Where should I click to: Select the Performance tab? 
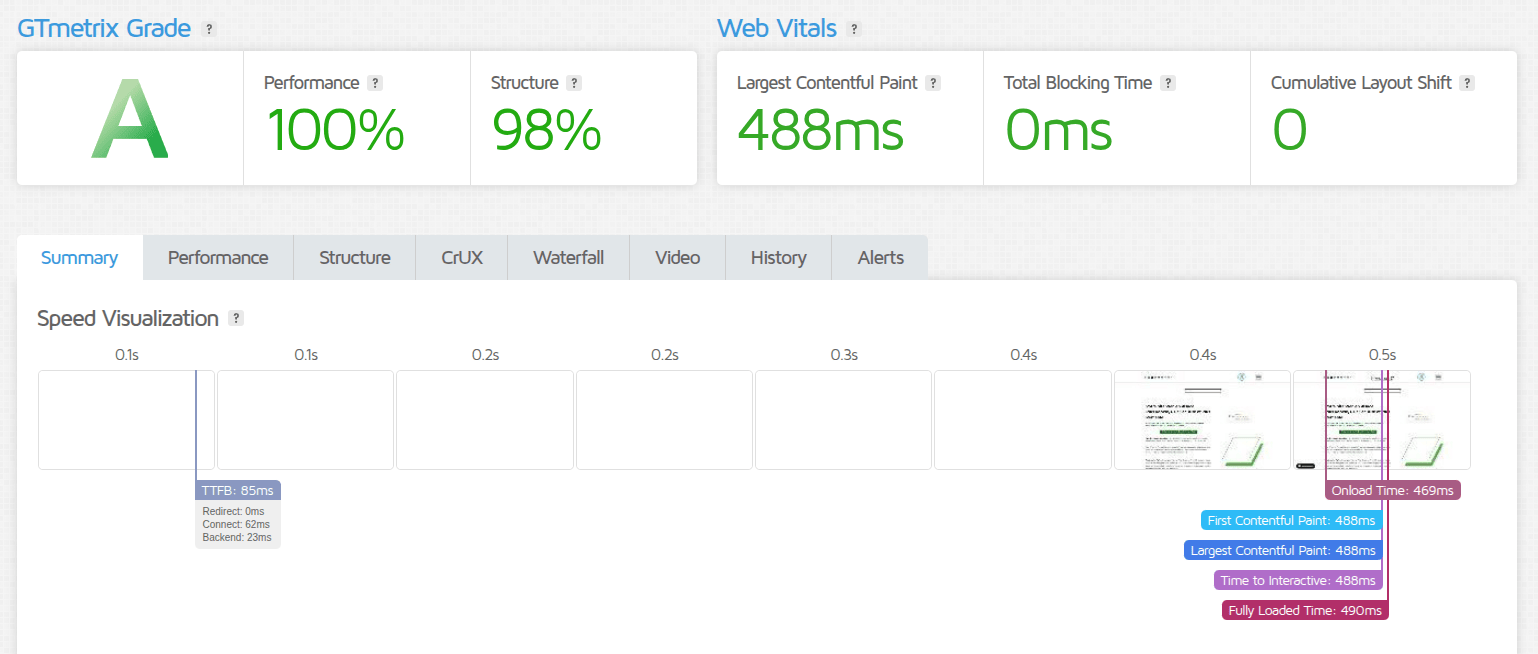tap(217, 257)
